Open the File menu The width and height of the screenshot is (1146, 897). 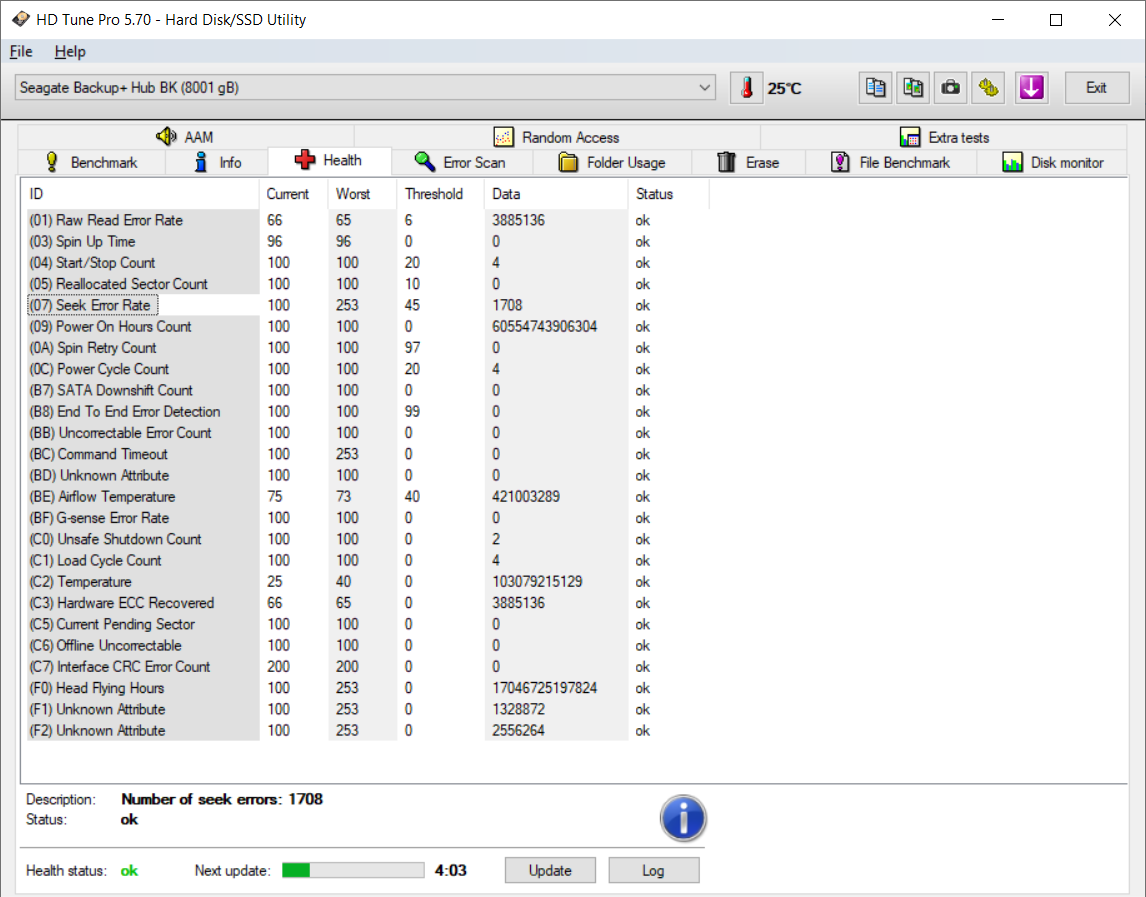(20, 51)
